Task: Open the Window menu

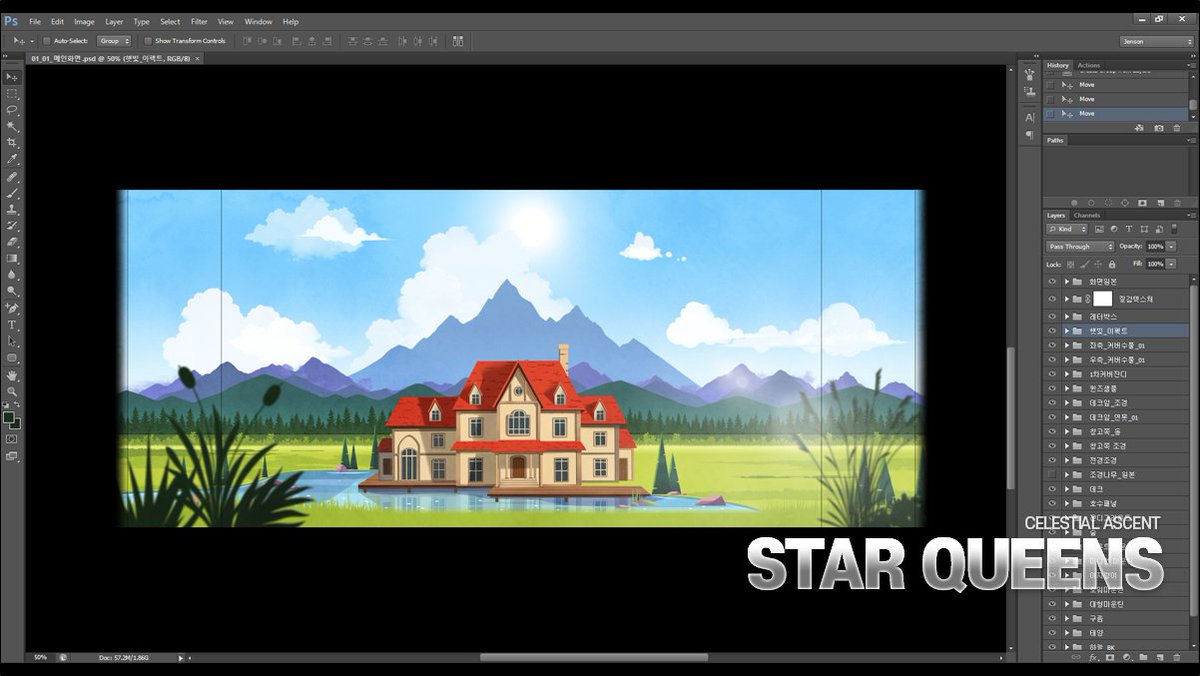Action: [258, 21]
